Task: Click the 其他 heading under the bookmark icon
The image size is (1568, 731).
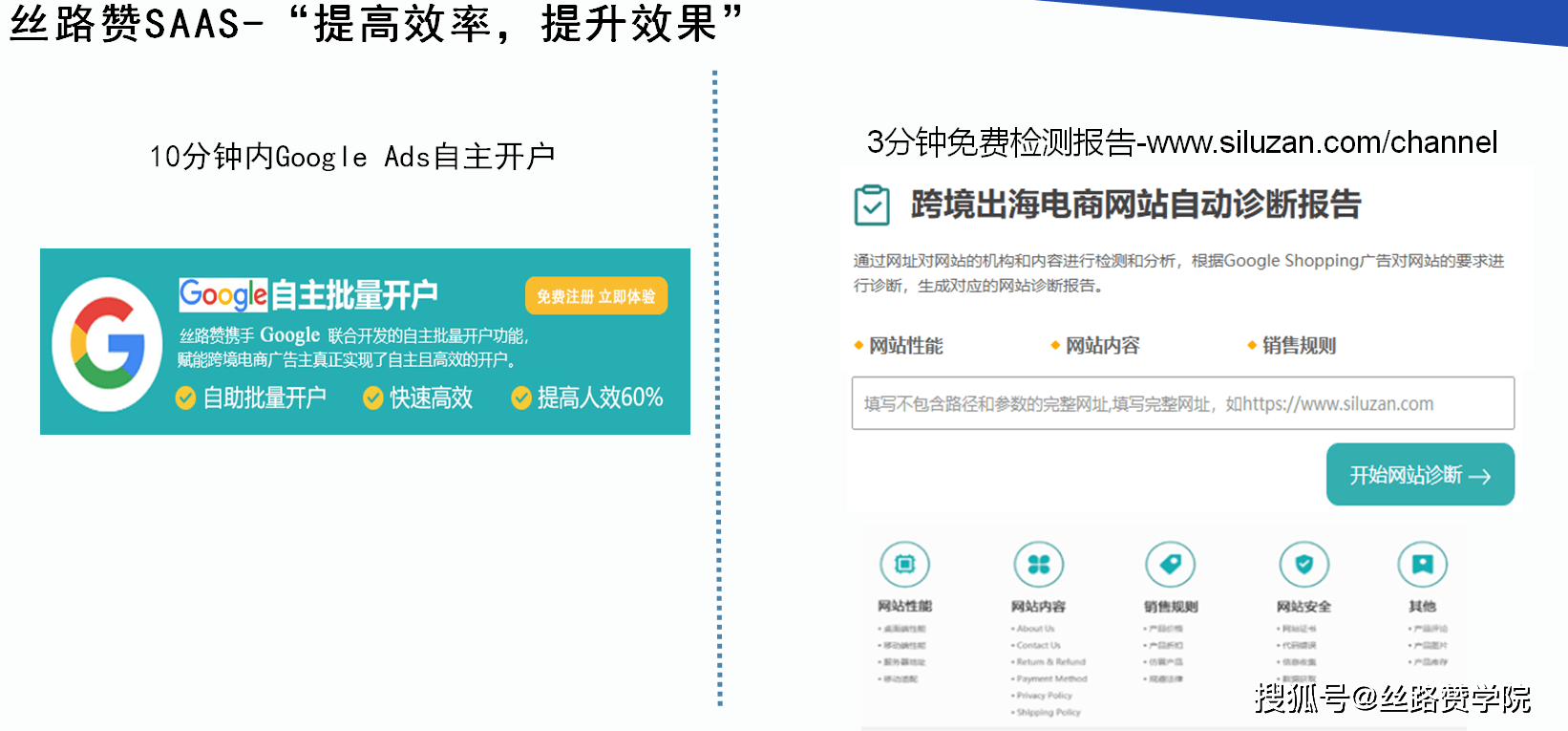Action: pyautogui.click(x=1422, y=606)
